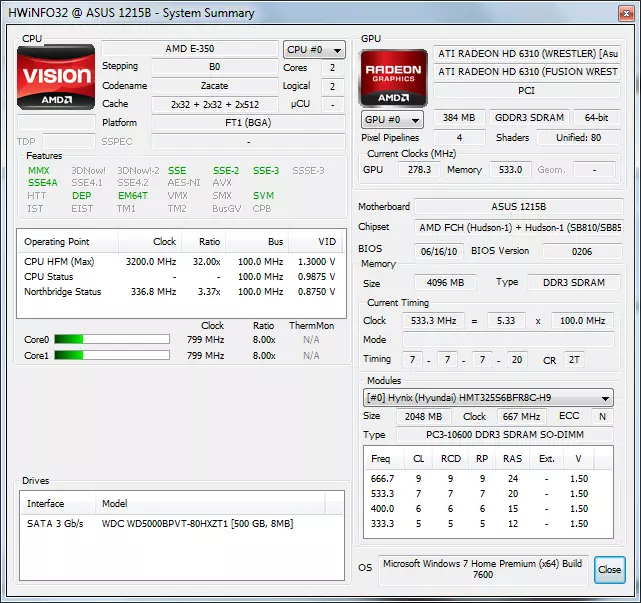Image resolution: width=641 pixels, height=603 pixels.
Task: Select the 333.3 frequency timing row
Action: pos(488,524)
